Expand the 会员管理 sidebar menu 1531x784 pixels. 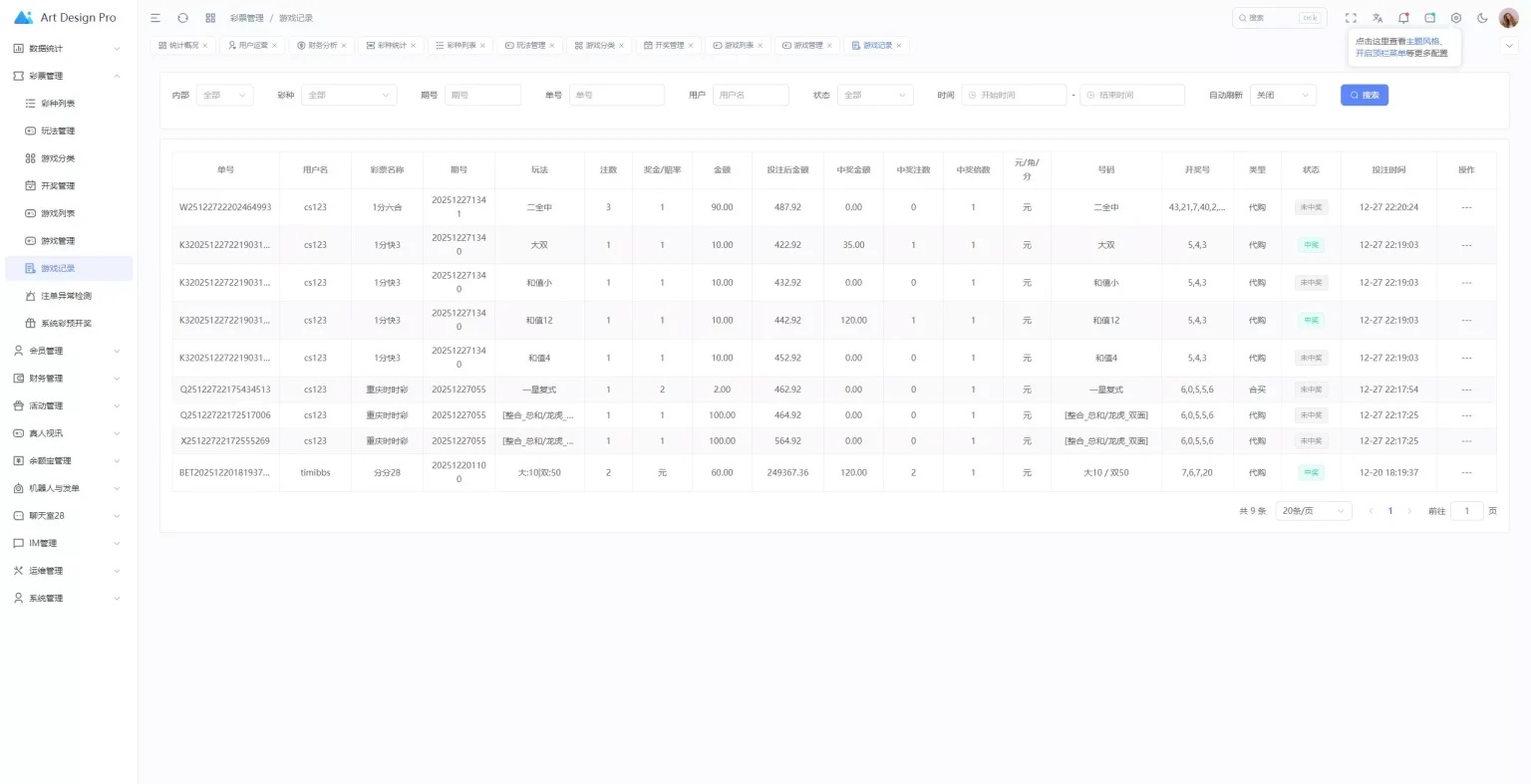tap(68, 351)
